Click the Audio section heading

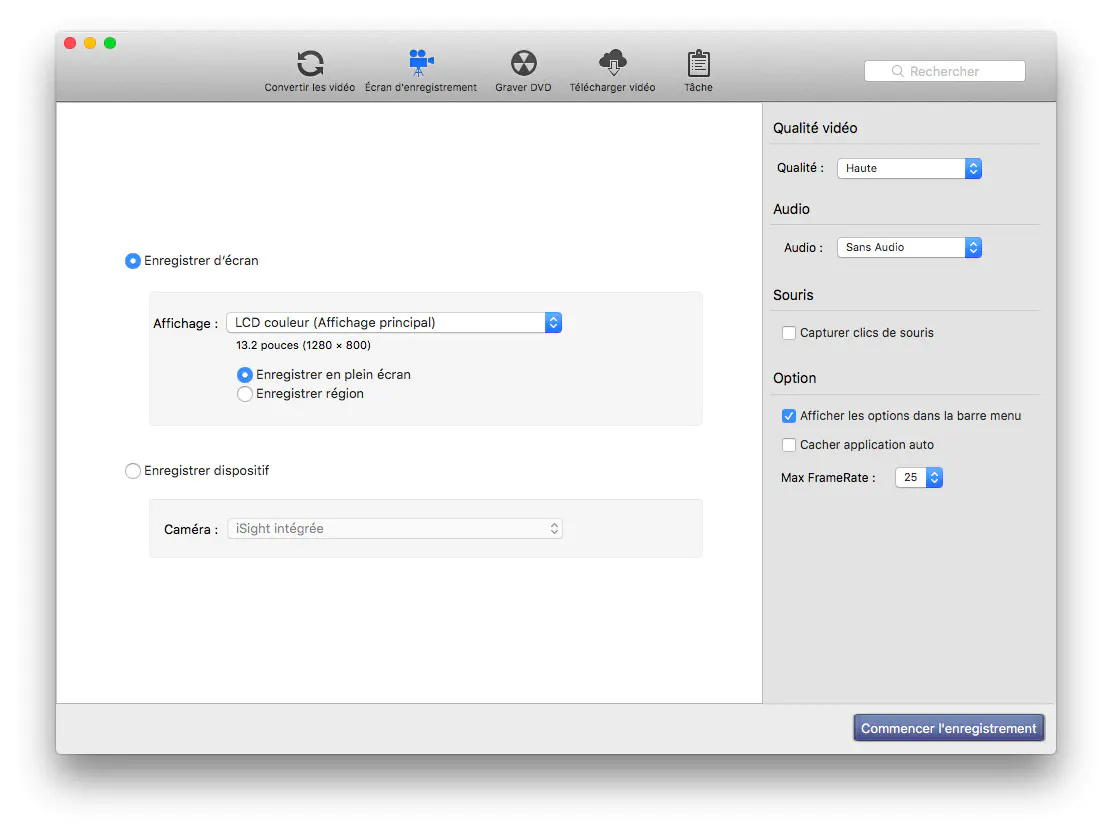tap(791, 209)
